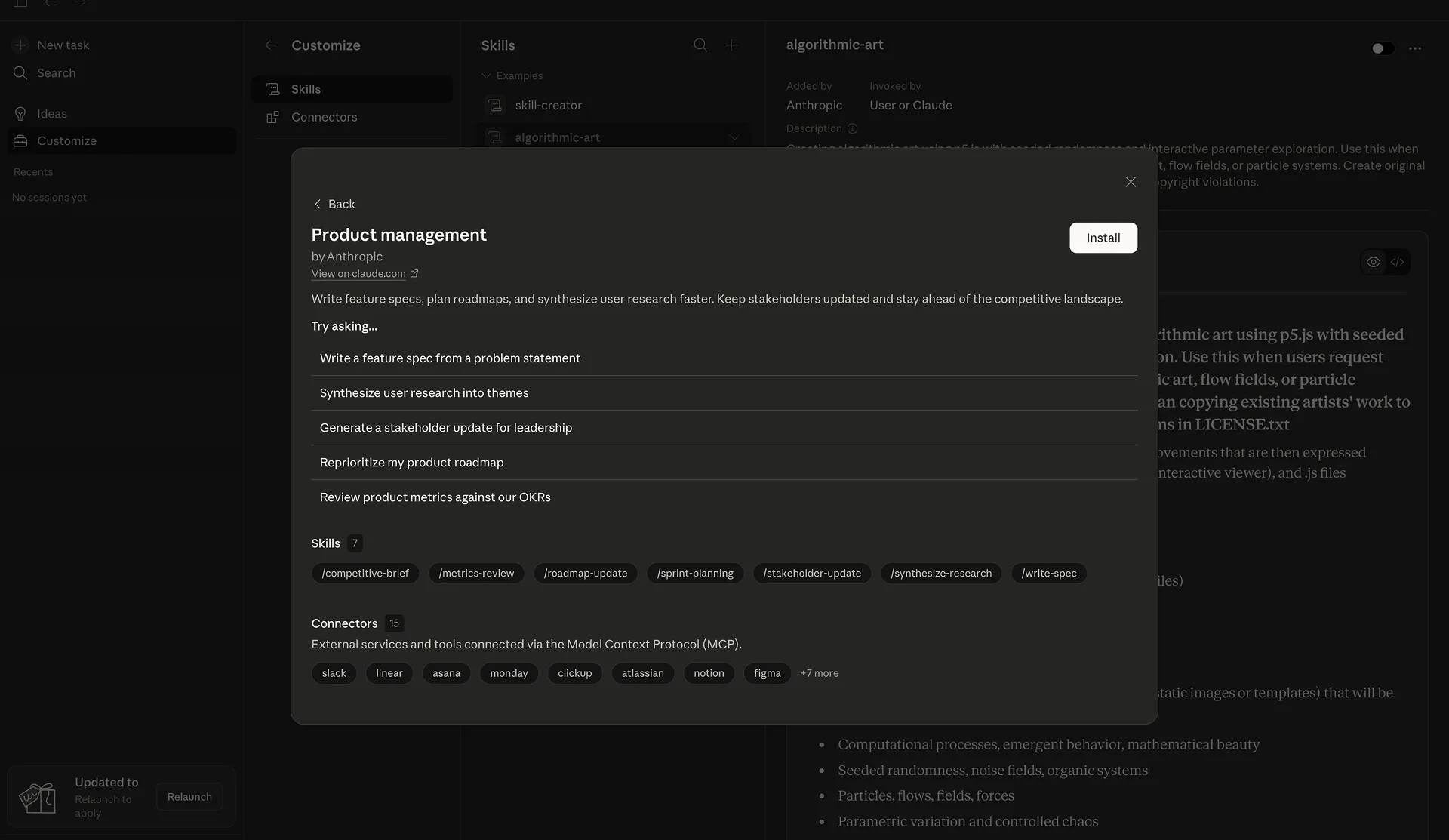
Task: Click the external link icon beside claude.com
Action: [414, 274]
